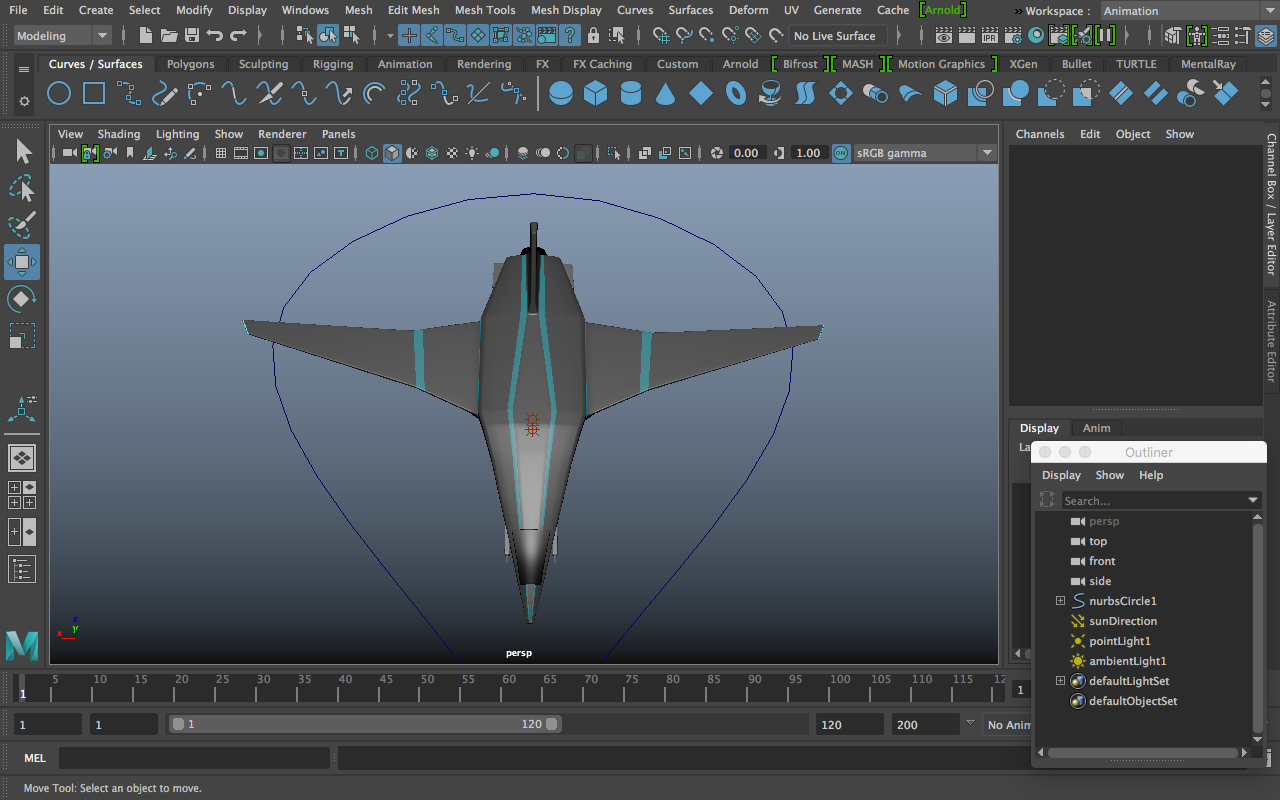1280x800 pixels.
Task: Create a NURBS sphere from shelf
Action: [561, 94]
